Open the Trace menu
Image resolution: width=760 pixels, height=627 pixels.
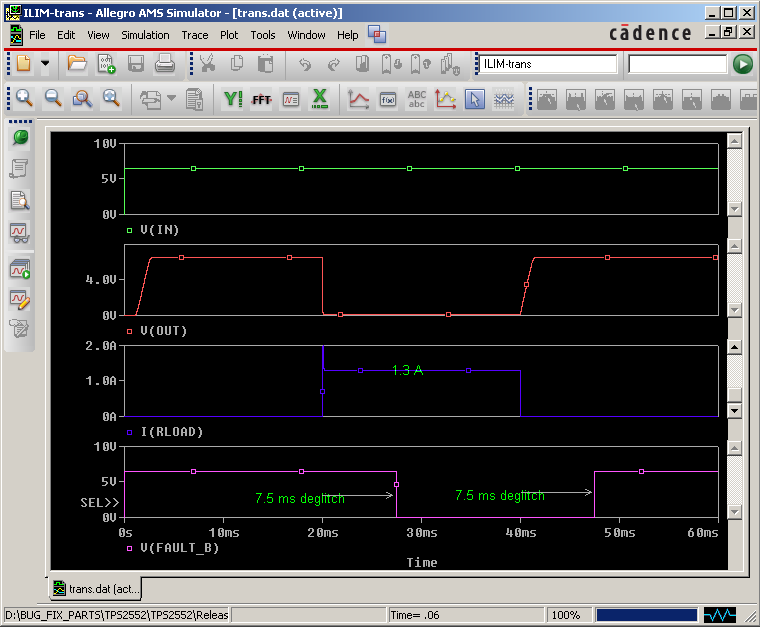(195, 35)
